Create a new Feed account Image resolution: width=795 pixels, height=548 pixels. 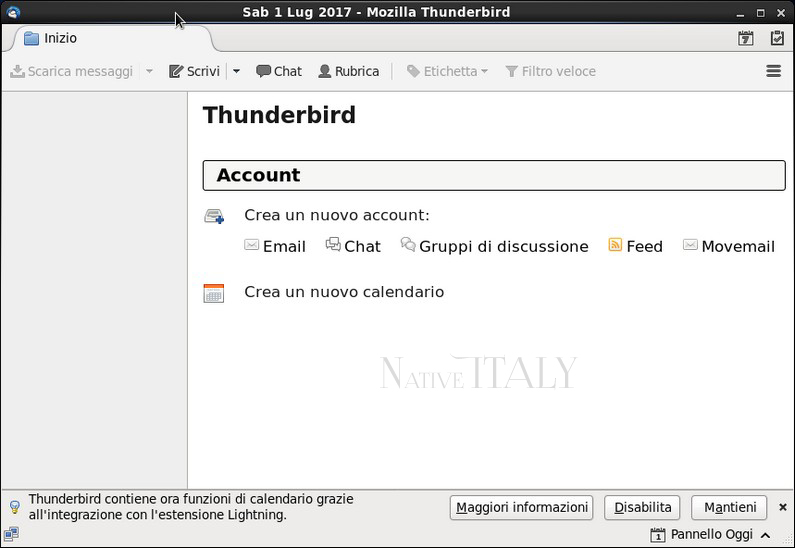(x=635, y=246)
